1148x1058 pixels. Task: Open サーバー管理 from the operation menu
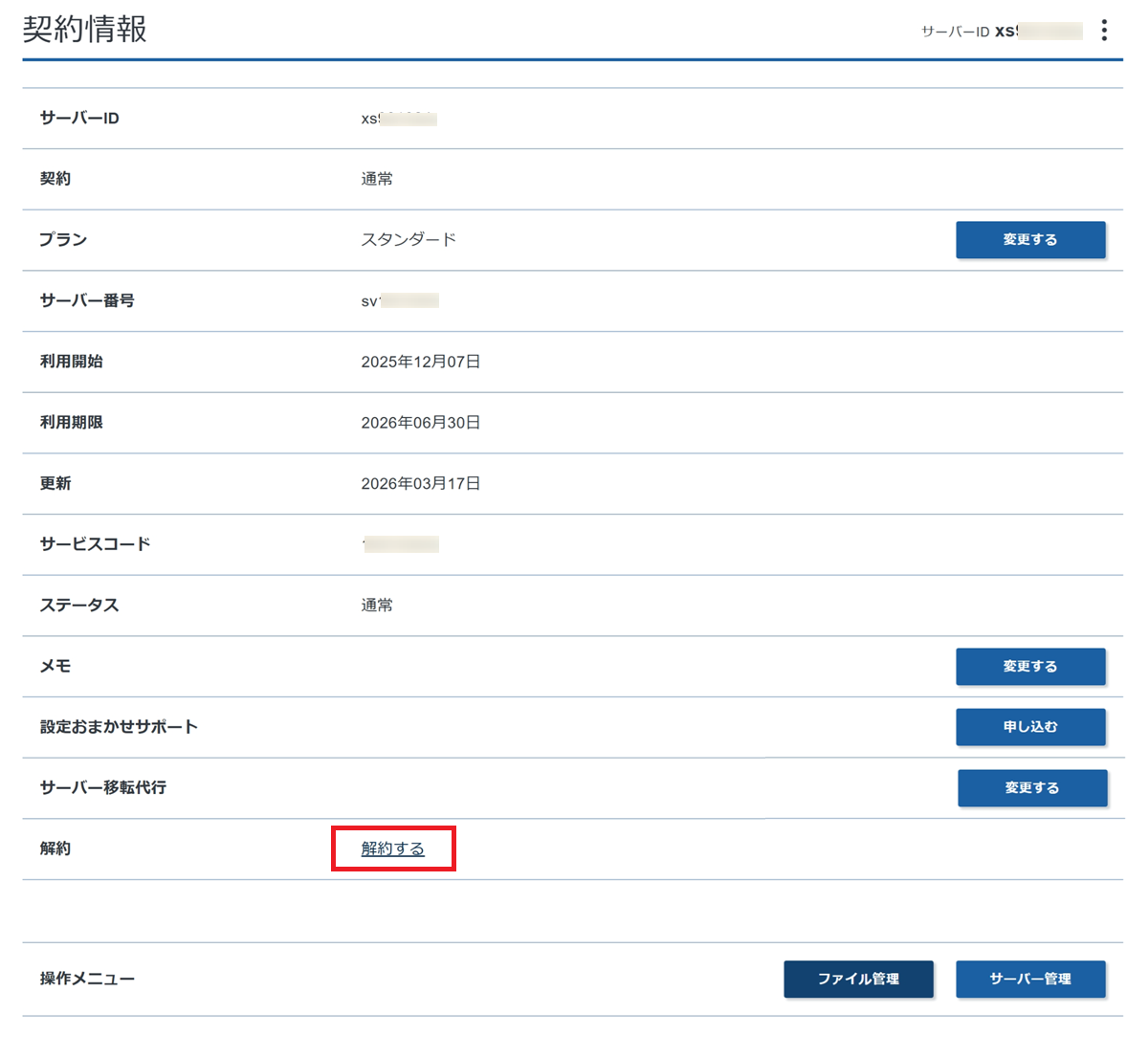click(x=1030, y=980)
